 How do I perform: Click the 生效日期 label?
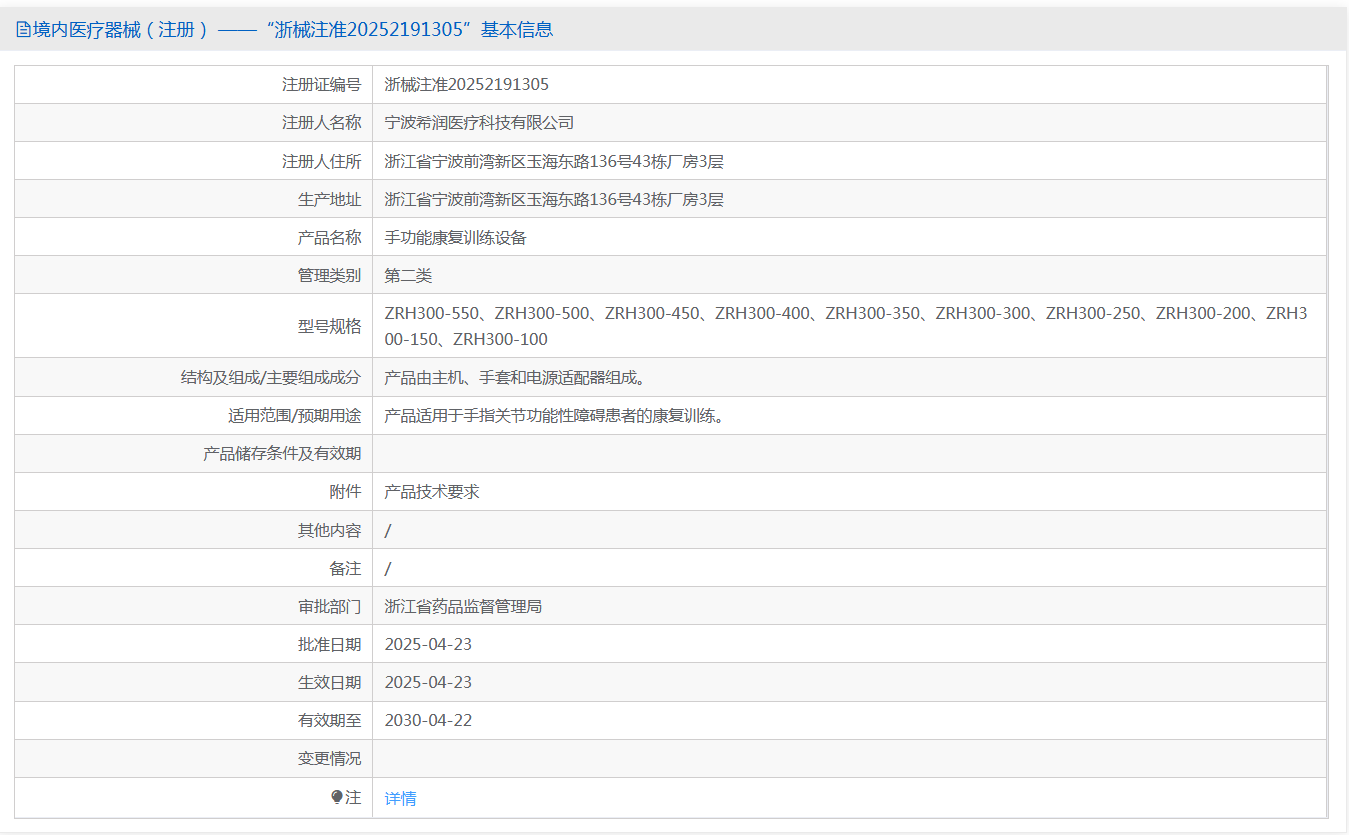tap(329, 682)
